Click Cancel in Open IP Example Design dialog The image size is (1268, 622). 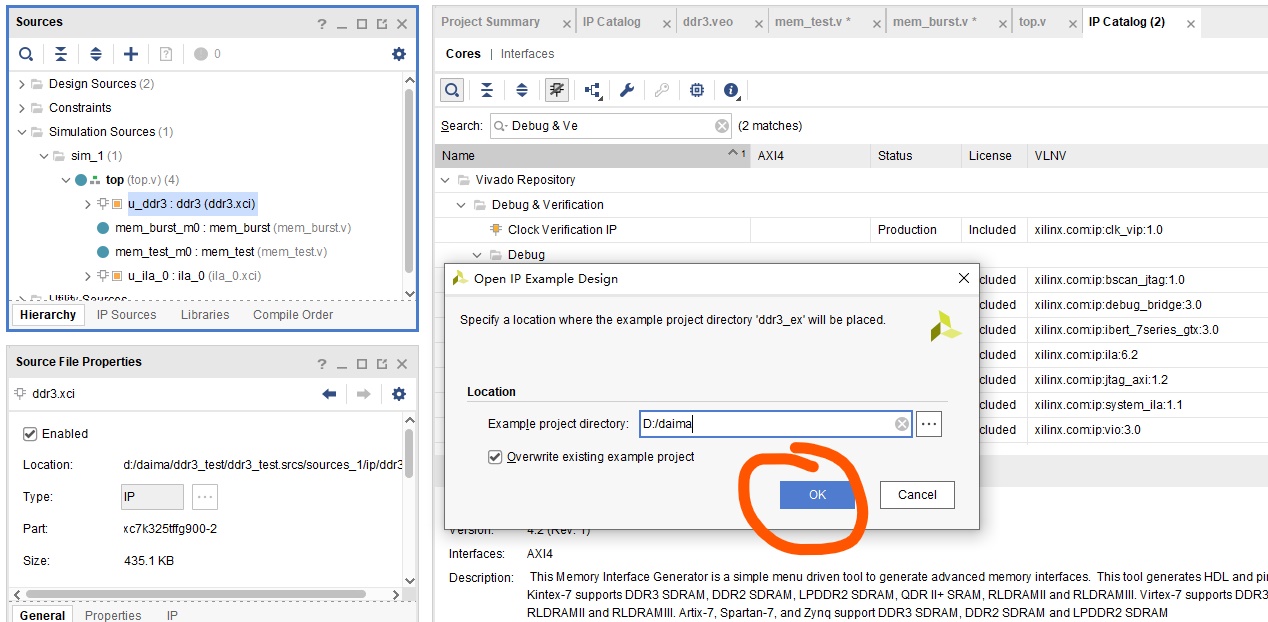[x=917, y=495]
